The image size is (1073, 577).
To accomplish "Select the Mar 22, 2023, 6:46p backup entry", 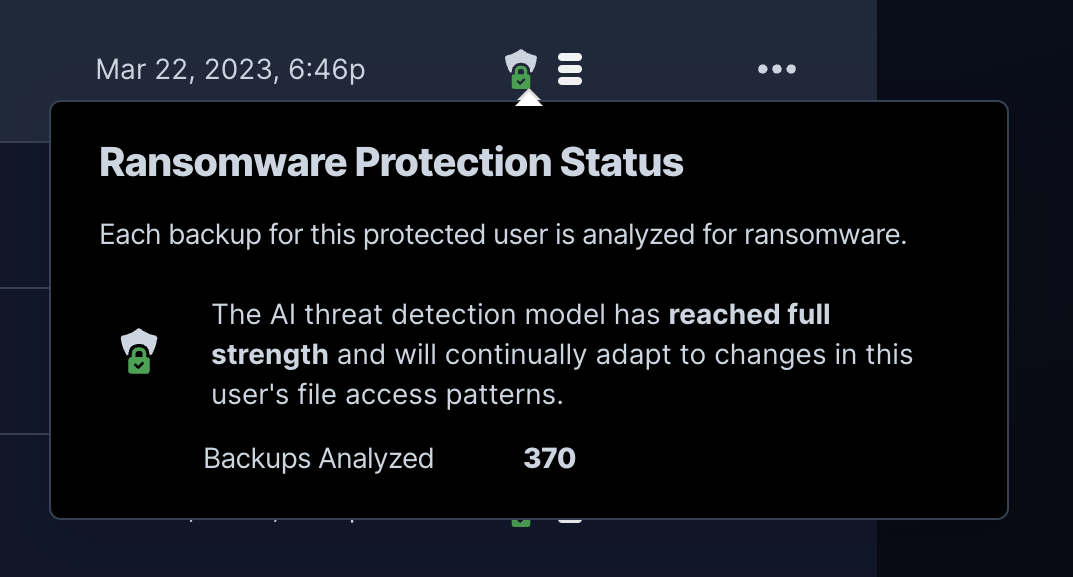I will click(x=231, y=69).
